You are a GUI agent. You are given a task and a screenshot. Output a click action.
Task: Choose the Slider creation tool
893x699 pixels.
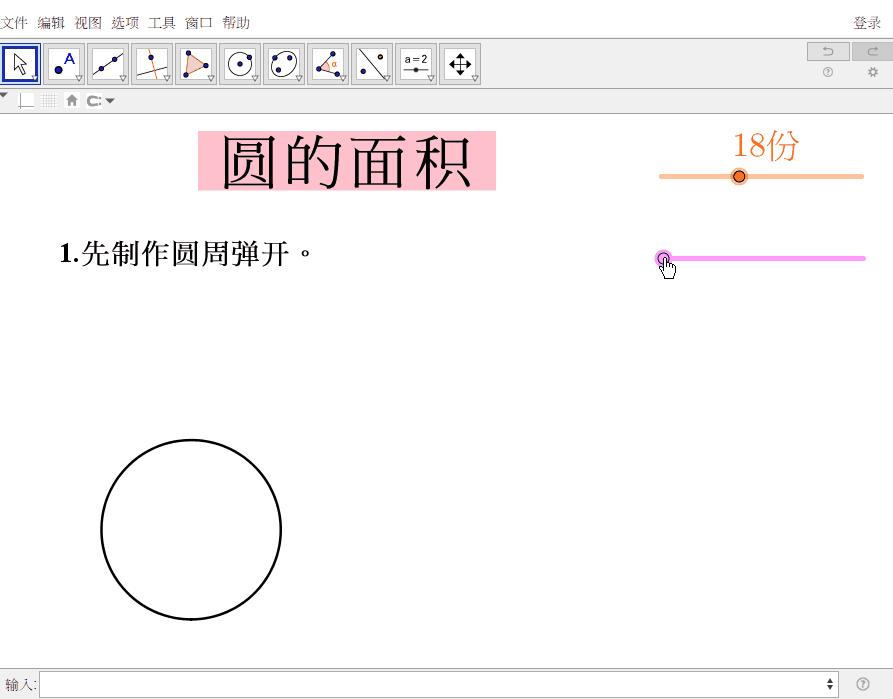click(415, 62)
